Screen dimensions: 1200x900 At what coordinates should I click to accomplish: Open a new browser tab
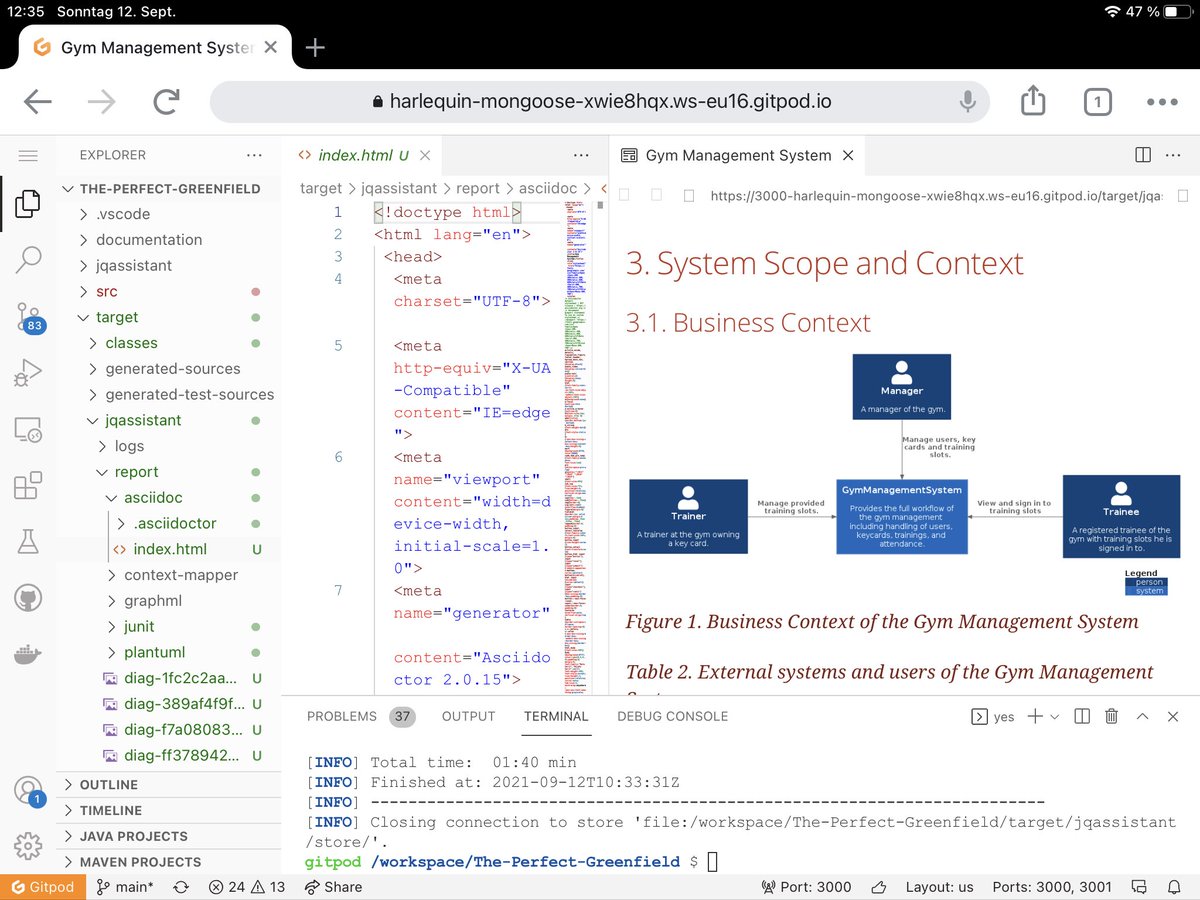click(x=315, y=47)
